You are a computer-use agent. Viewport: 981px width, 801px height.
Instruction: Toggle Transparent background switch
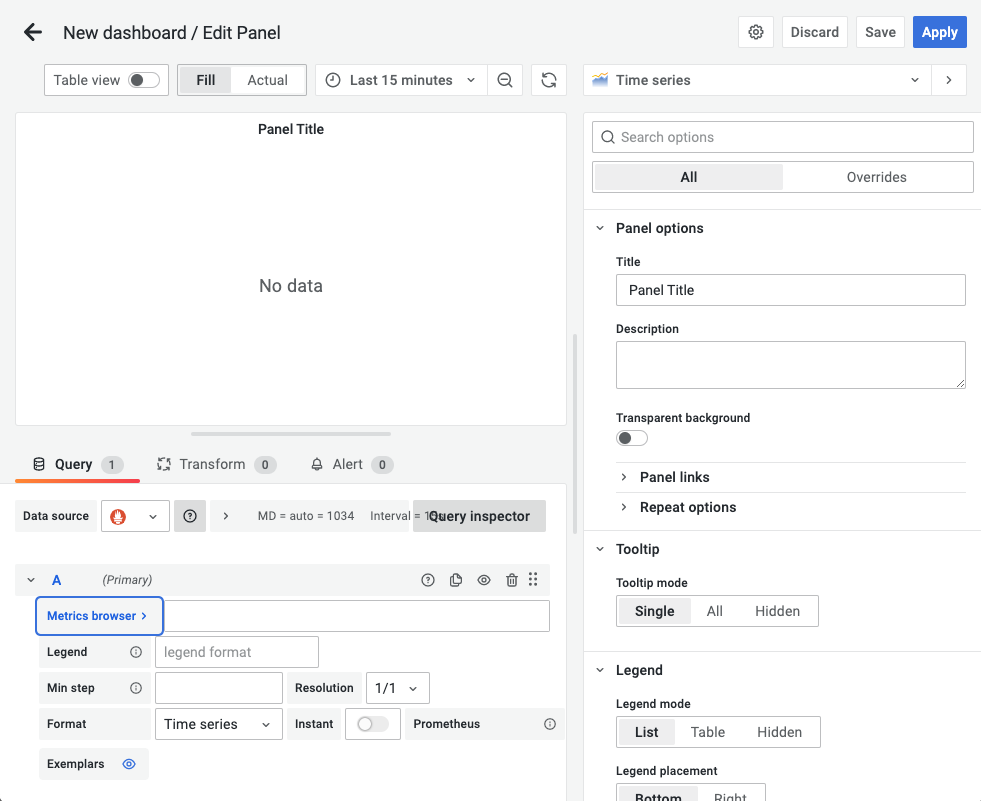pyautogui.click(x=632, y=438)
